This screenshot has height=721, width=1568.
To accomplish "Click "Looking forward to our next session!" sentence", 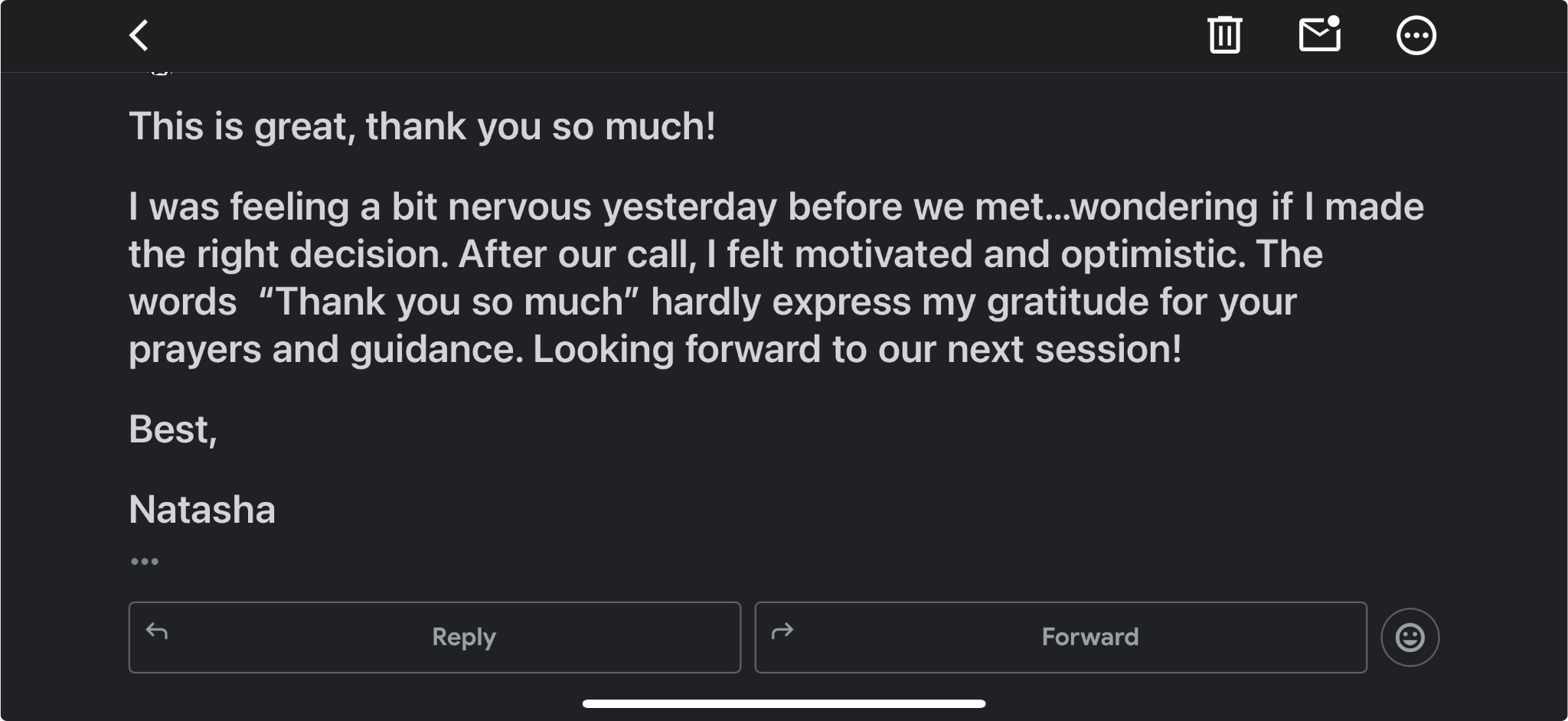I will coord(857,349).
